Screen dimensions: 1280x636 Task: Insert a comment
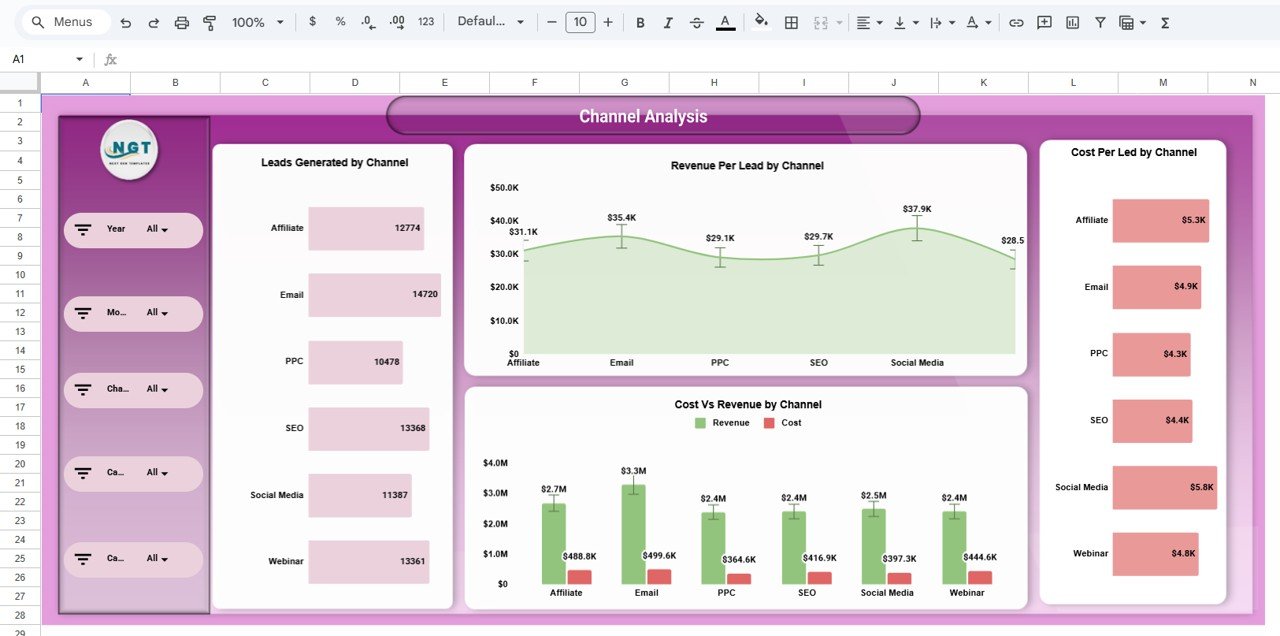[1044, 21]
